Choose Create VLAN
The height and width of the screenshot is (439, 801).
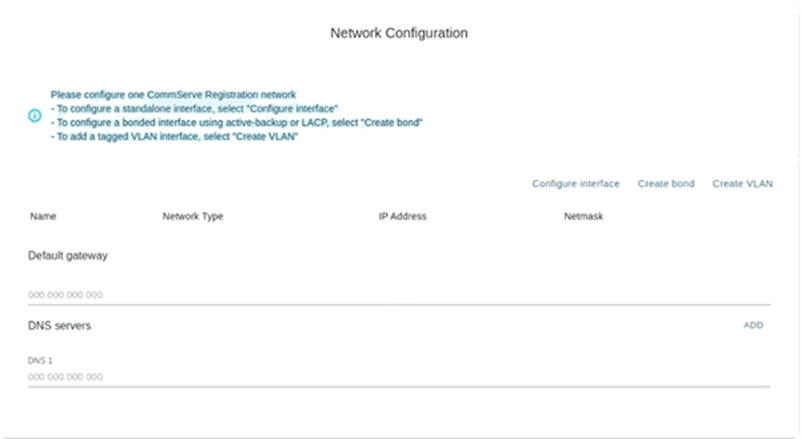(x=742, y=184)
